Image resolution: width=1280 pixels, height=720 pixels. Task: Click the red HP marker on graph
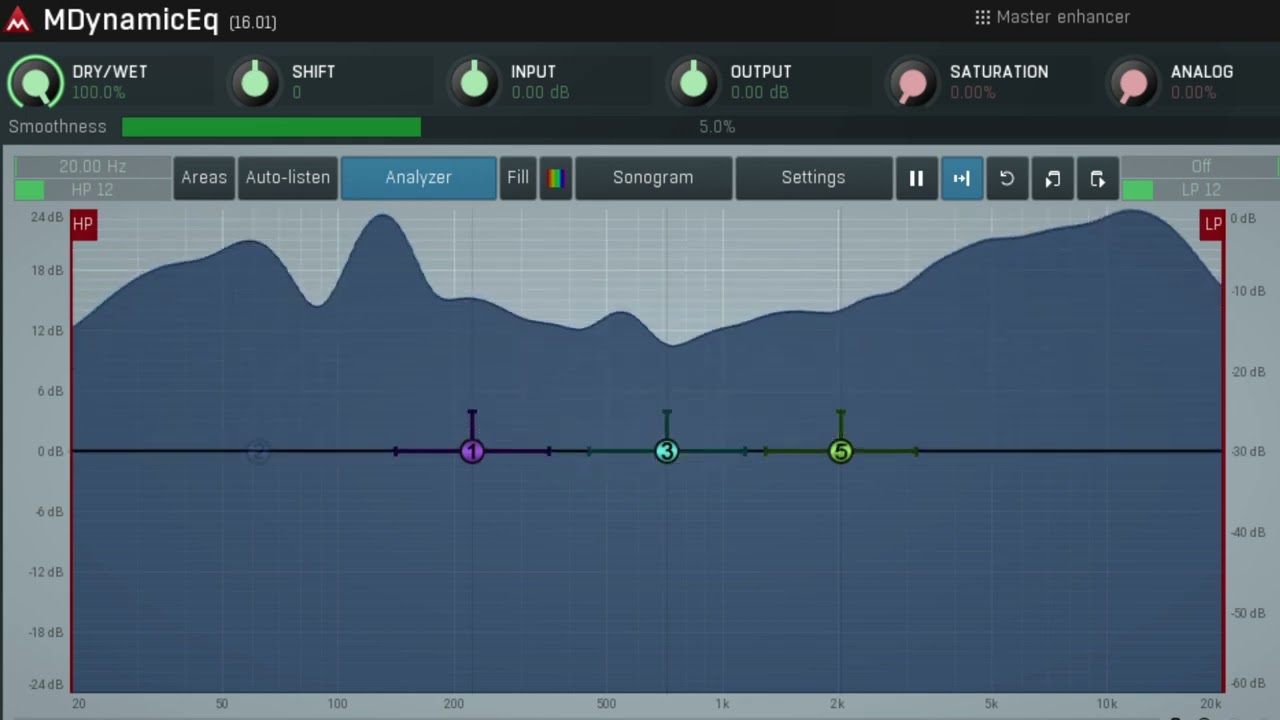tap(83, 224)
